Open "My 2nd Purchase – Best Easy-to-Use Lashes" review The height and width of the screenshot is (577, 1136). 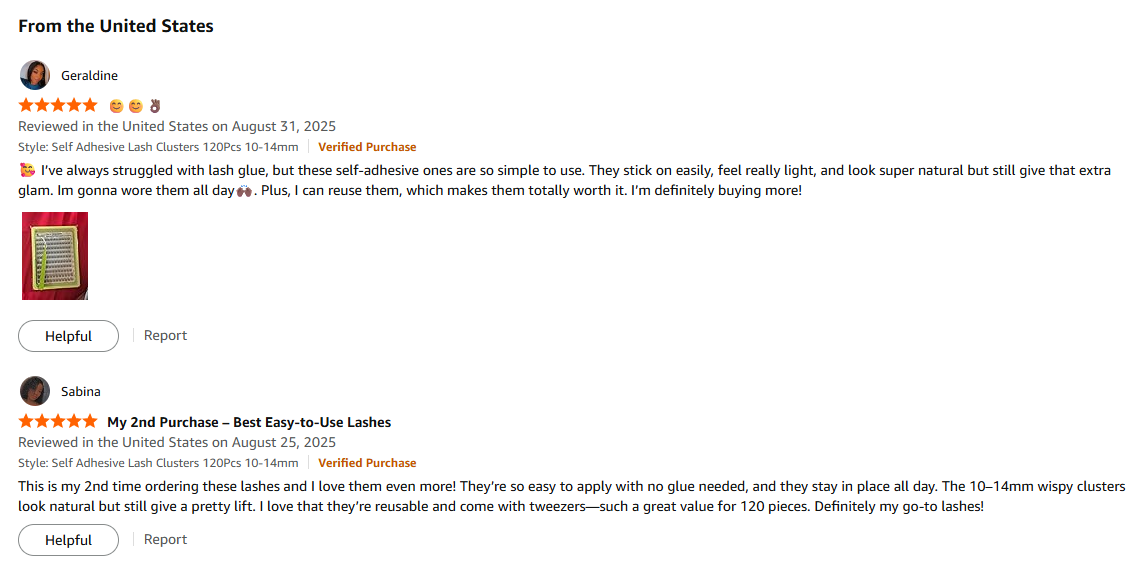pyautogui.click(x=249, y=422)
